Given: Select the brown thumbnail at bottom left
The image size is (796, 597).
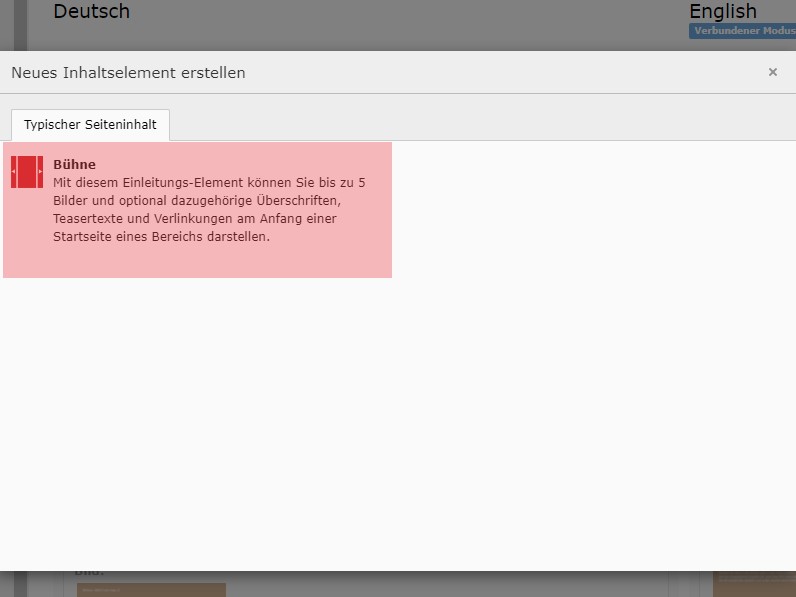Looking at the screenshot, I should 151,589.
